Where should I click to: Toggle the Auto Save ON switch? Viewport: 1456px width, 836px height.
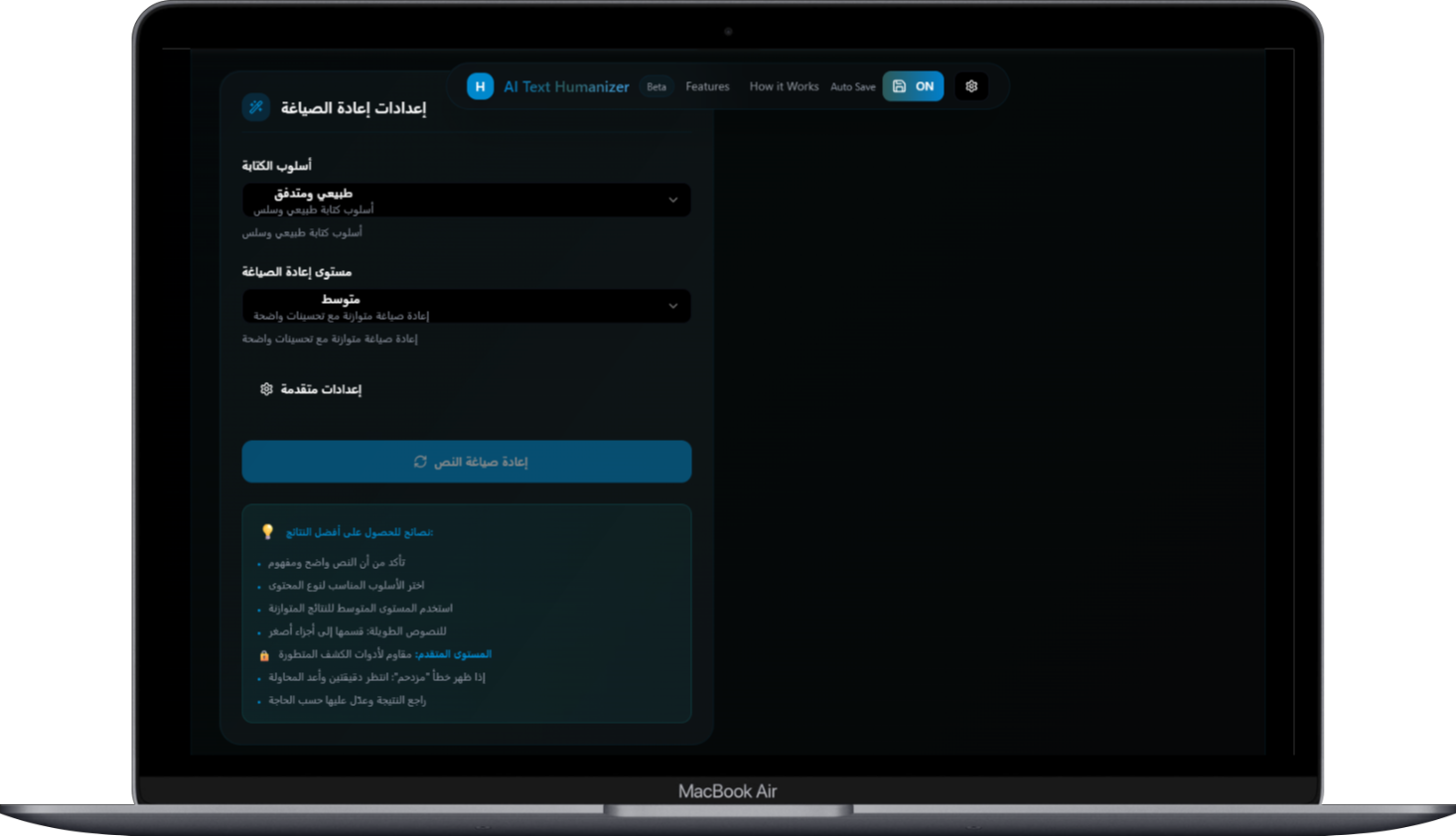coord(924,86)
